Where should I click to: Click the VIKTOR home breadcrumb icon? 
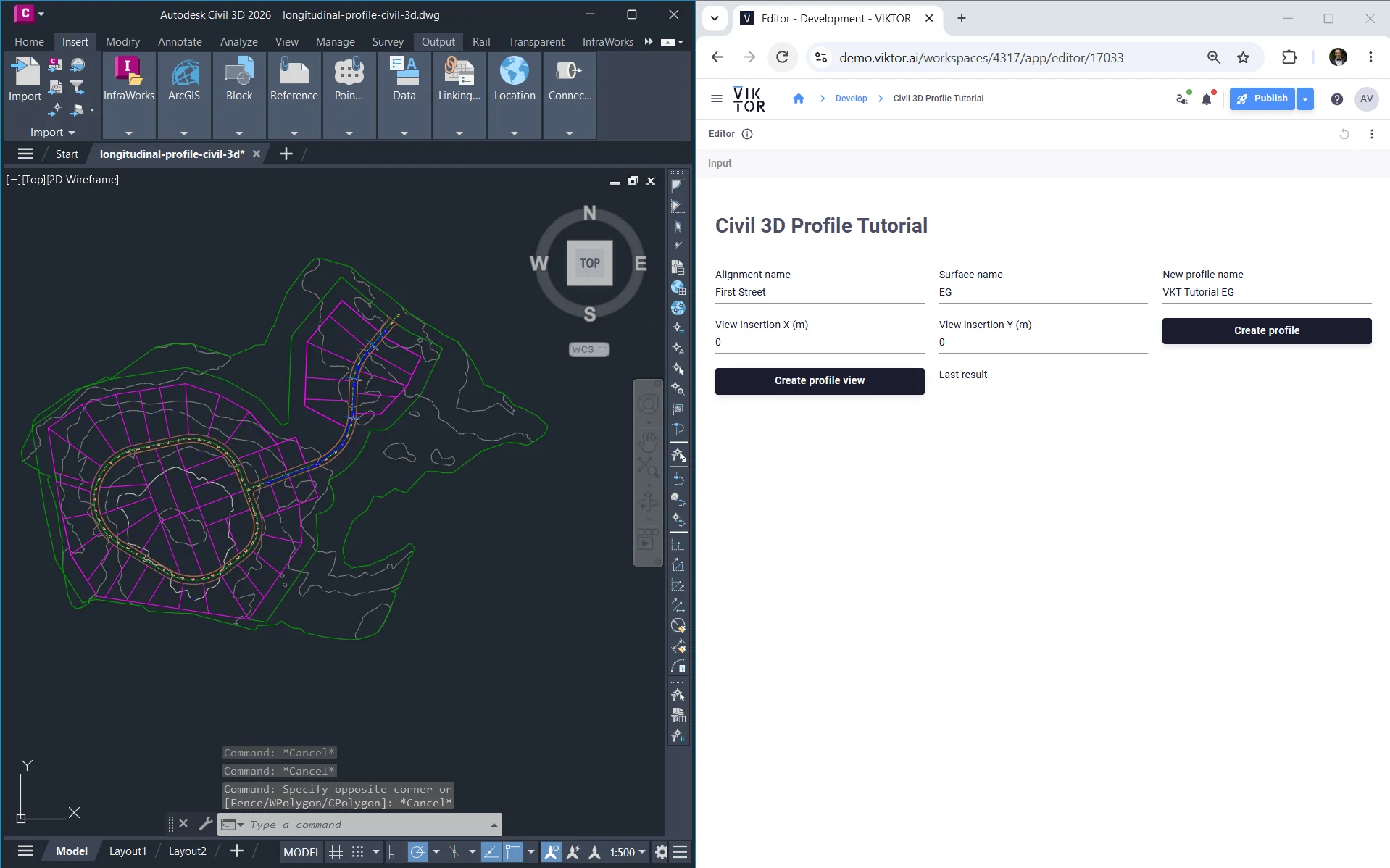[798, 99]
